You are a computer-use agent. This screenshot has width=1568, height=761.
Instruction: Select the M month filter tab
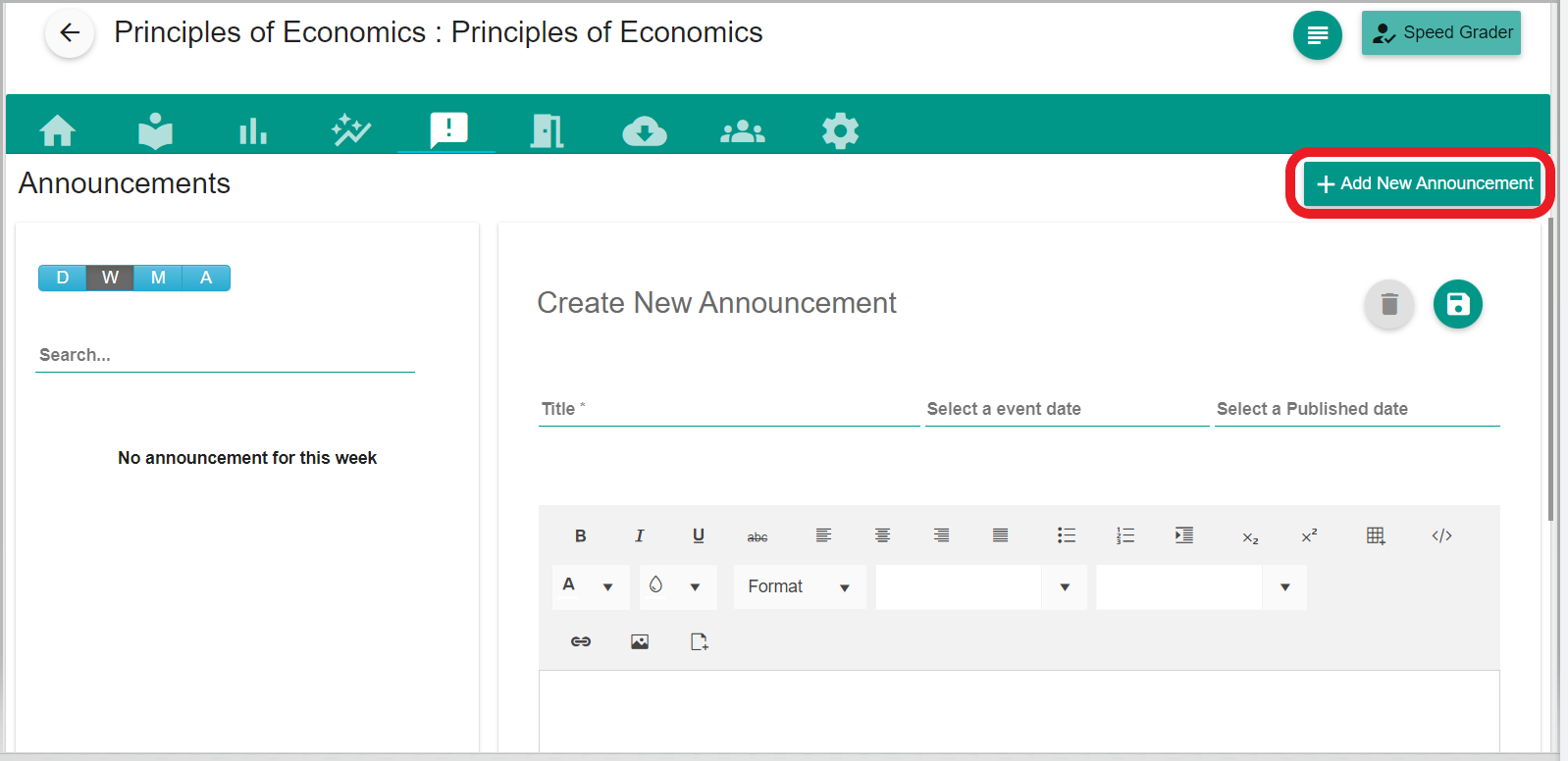tap(158, 278)
